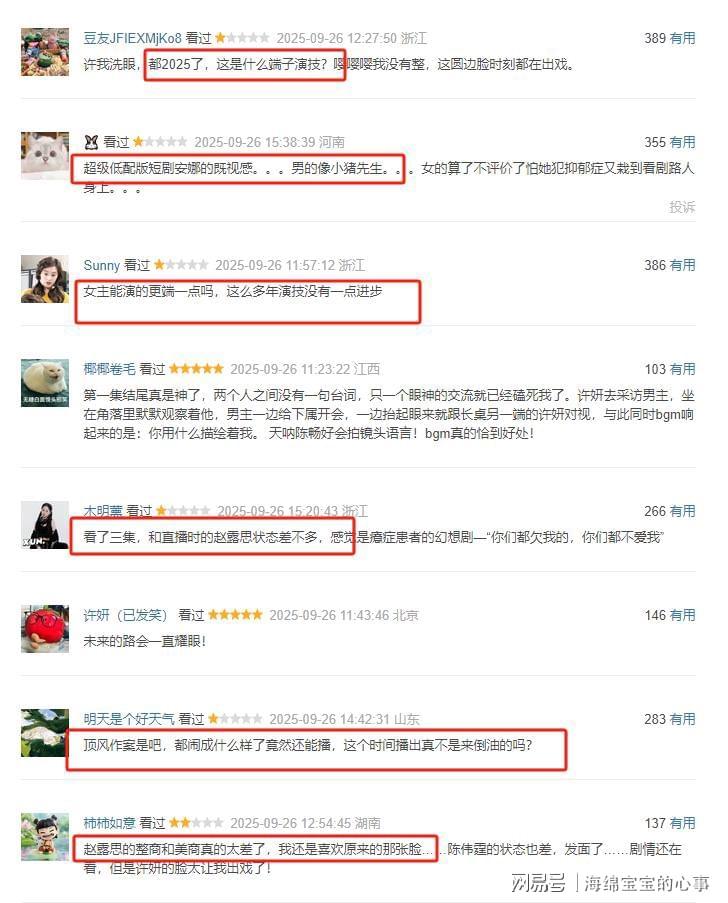
Task: Open username link 豆友JFIEXMjKo8
Action: (x=132, y=38)
